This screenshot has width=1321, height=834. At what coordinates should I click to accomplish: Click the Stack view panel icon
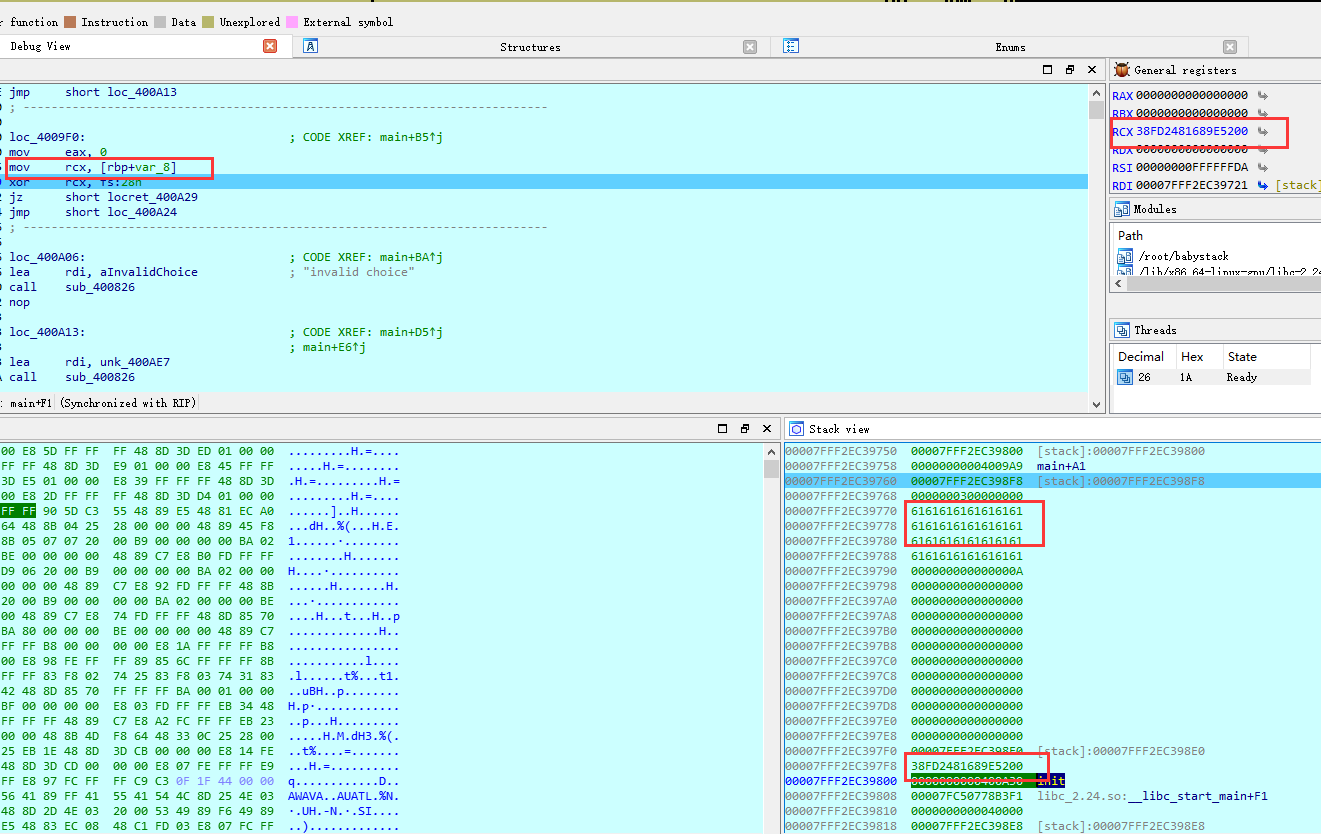pos(795,428)
